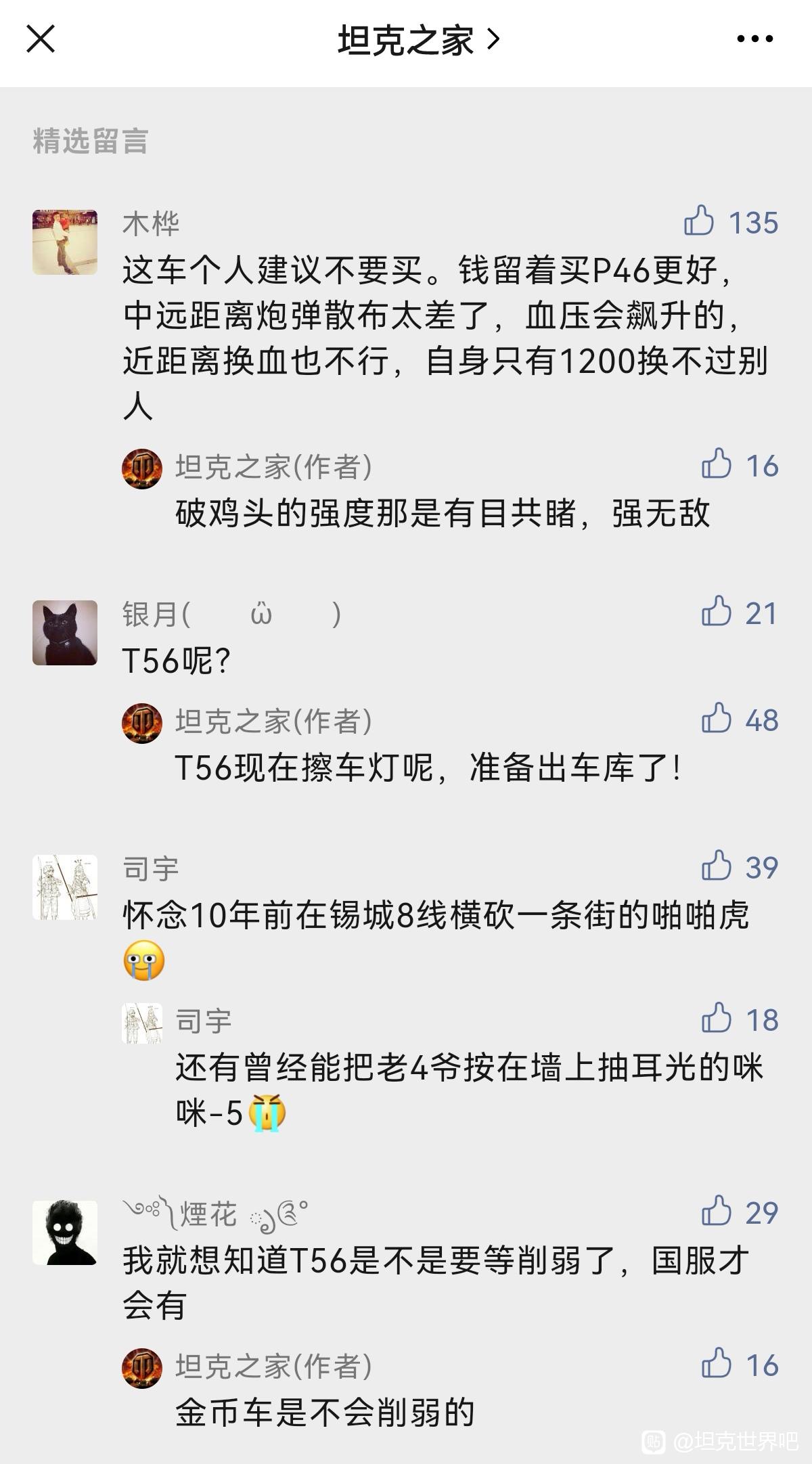
Task: Tap 坦克之家 author logo in first reply
Action: tap(142, 468)
